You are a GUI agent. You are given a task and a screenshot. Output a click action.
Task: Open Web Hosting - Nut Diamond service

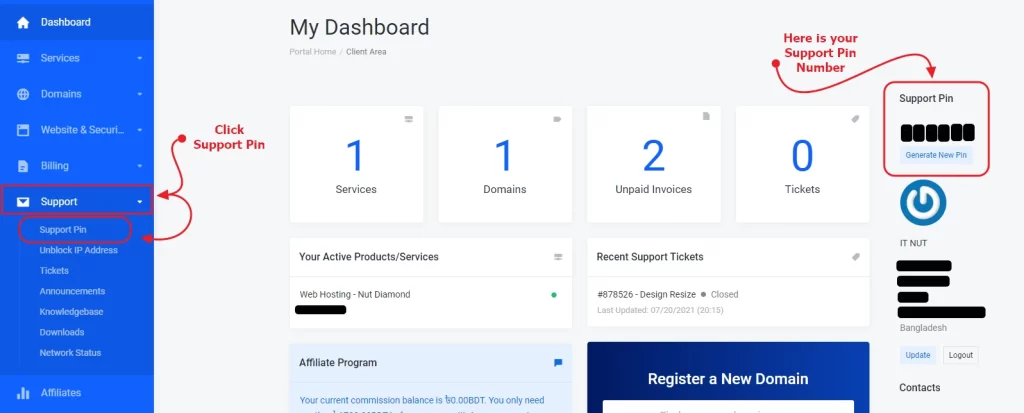coord(355,295)
